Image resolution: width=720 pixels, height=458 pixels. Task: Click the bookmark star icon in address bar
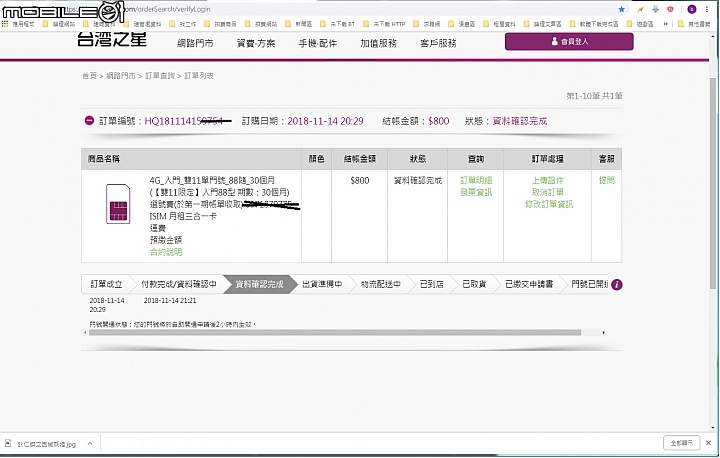(622, 9)
